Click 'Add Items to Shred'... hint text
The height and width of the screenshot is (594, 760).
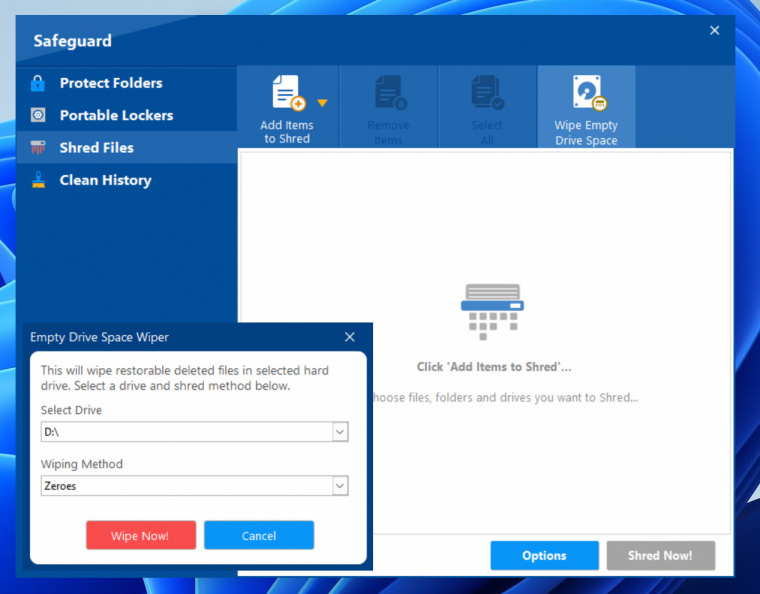click(x=494, y=367)
